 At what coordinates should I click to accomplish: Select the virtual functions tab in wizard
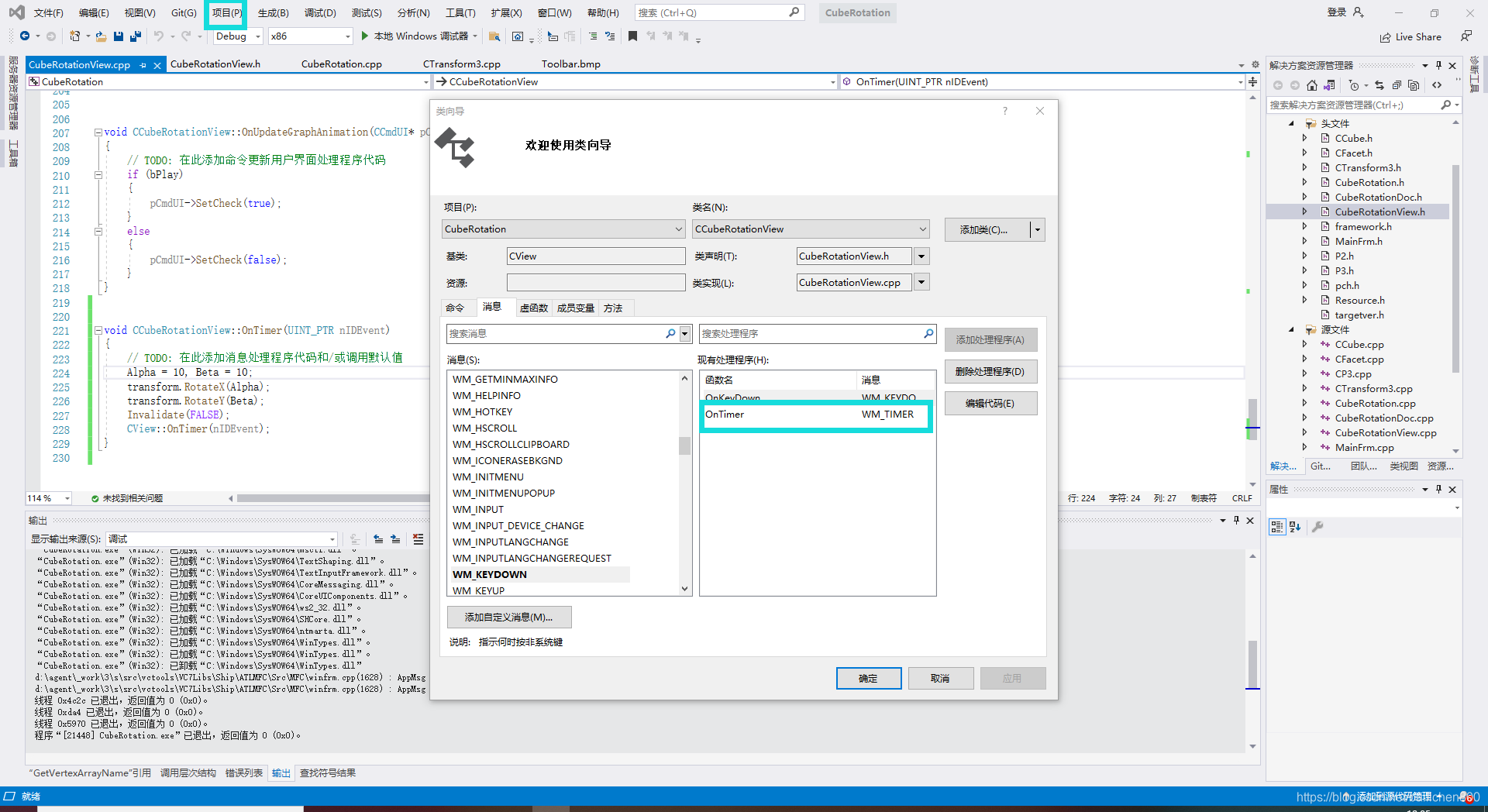pos(534,308)
